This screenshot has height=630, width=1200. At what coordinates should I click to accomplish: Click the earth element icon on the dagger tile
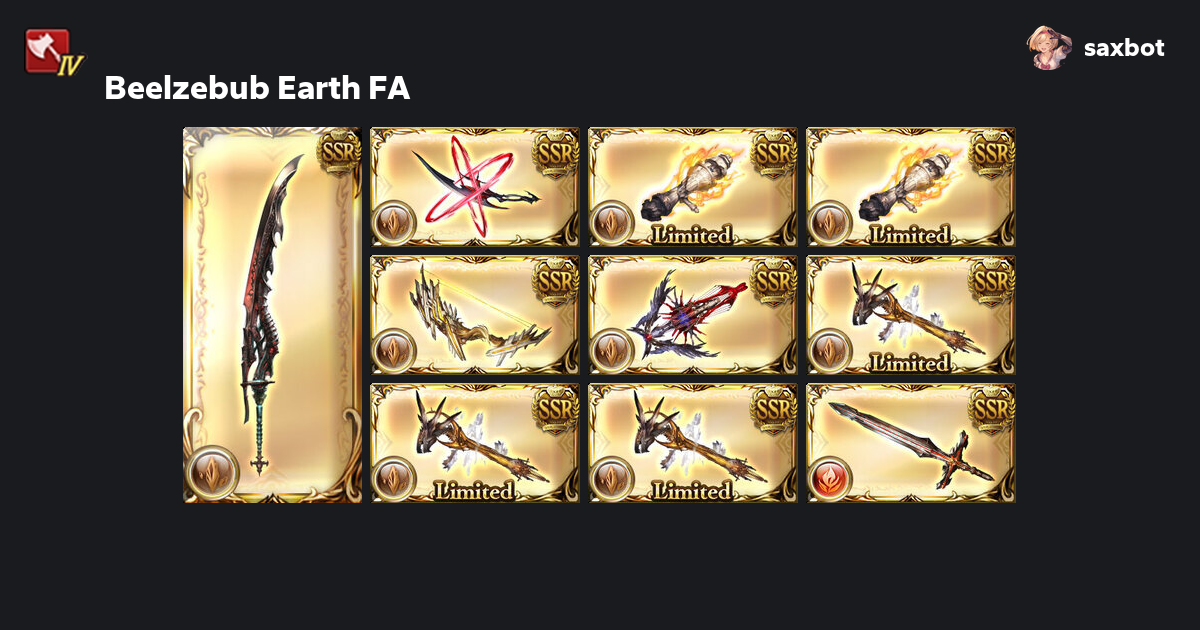click(395, 221)
